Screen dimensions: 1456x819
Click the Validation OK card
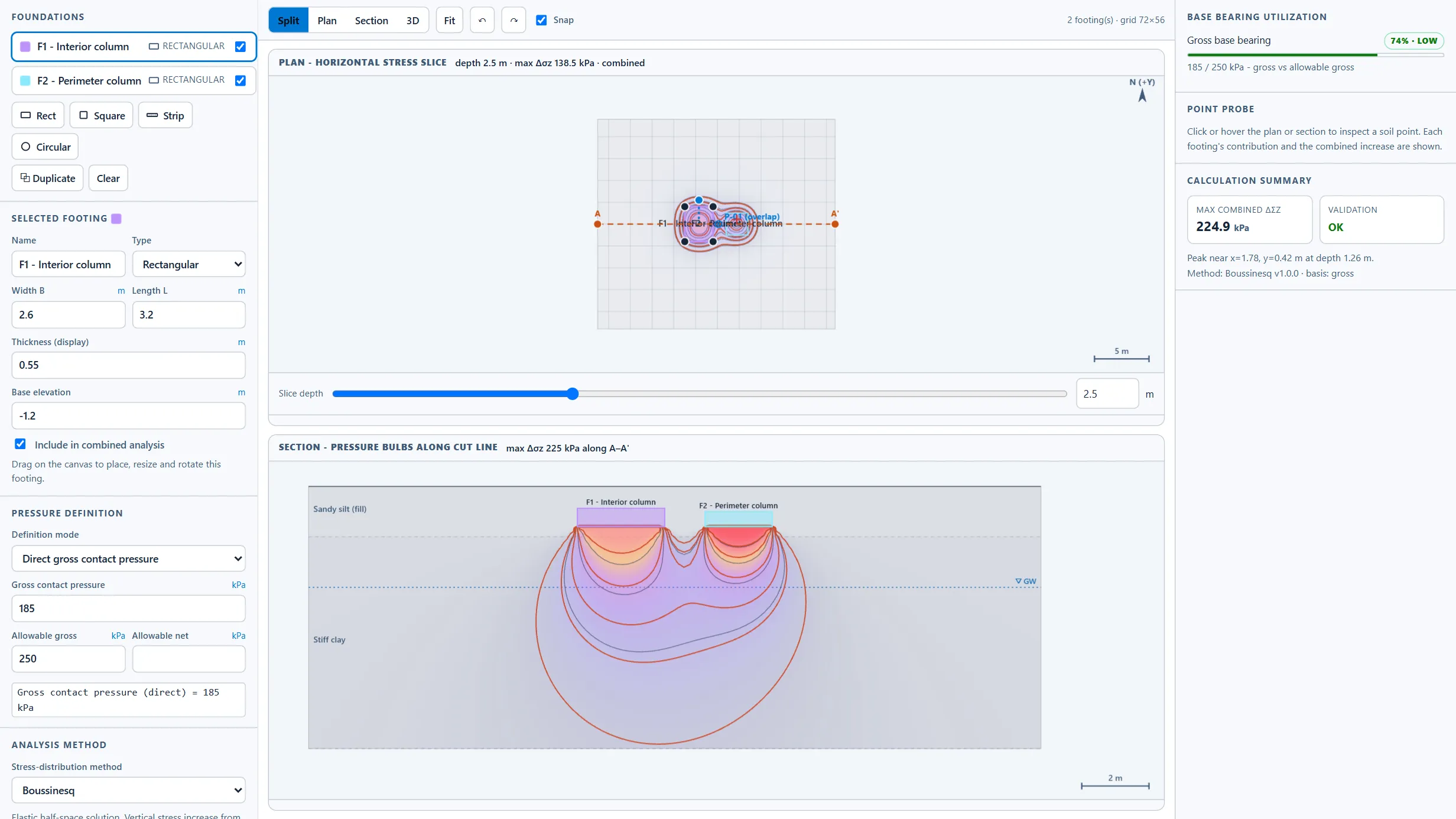[x=1382, y=219]
